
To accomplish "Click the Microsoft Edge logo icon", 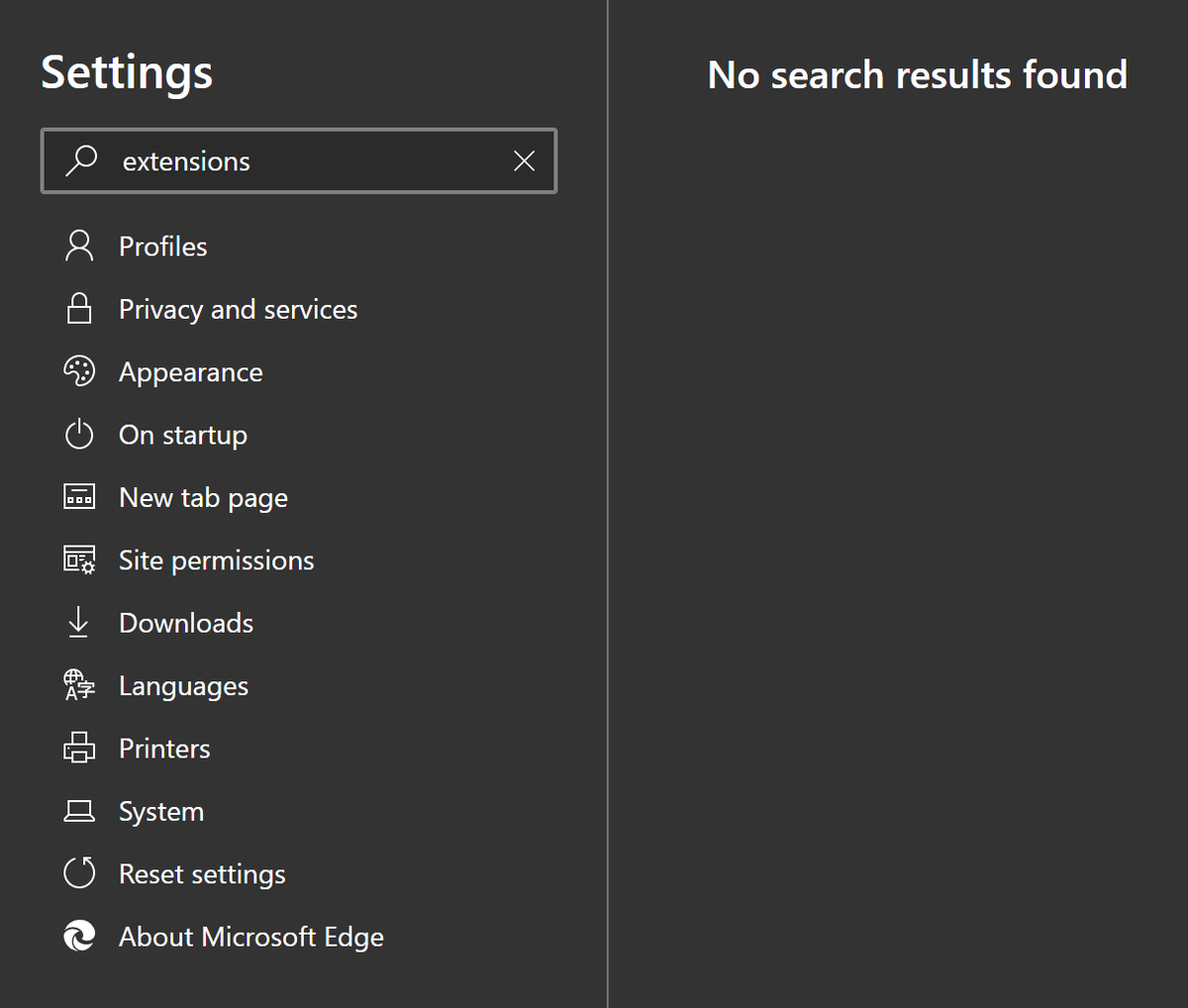I will tap(79, 936).
